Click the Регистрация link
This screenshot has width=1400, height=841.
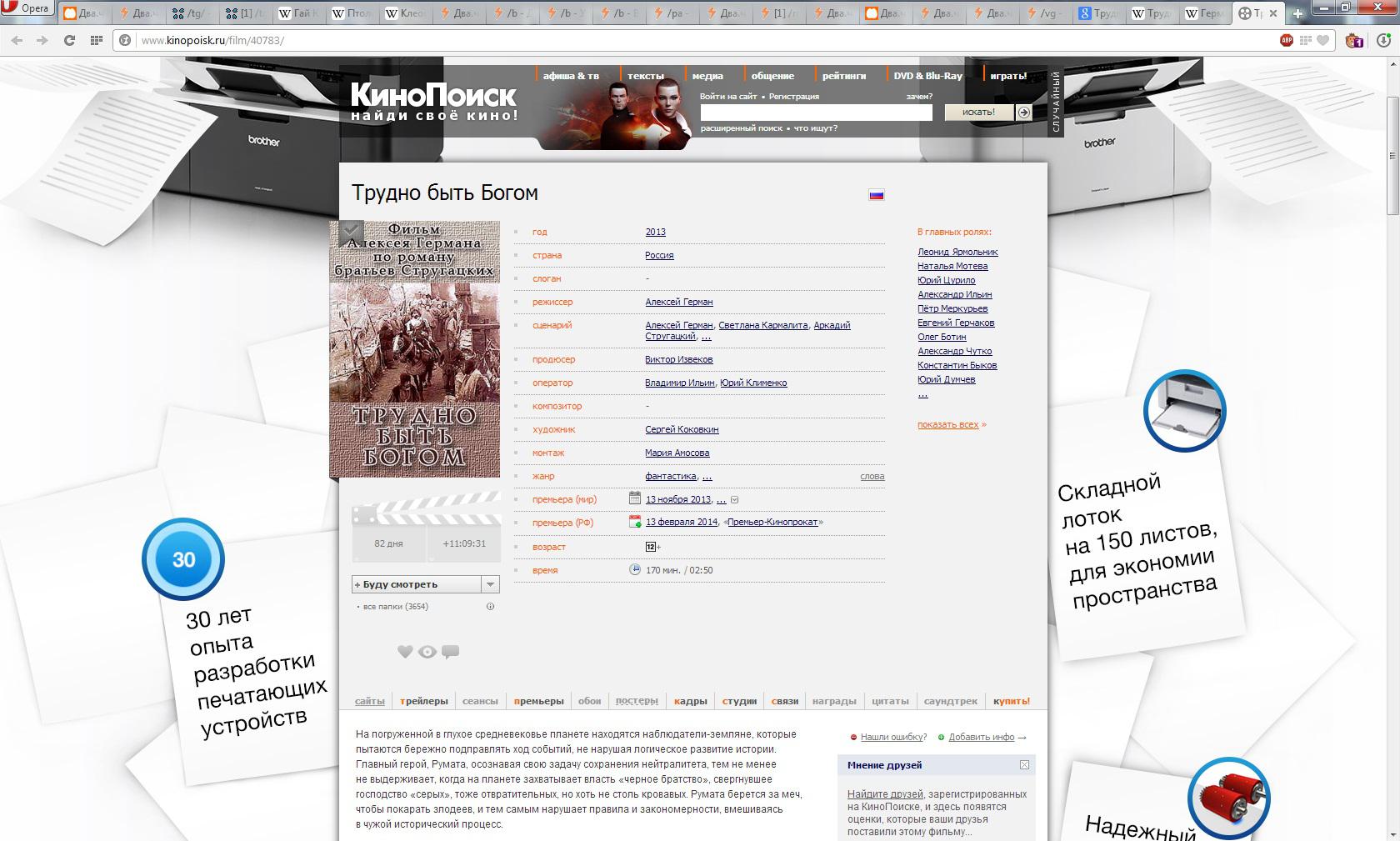tap(793, 97)
